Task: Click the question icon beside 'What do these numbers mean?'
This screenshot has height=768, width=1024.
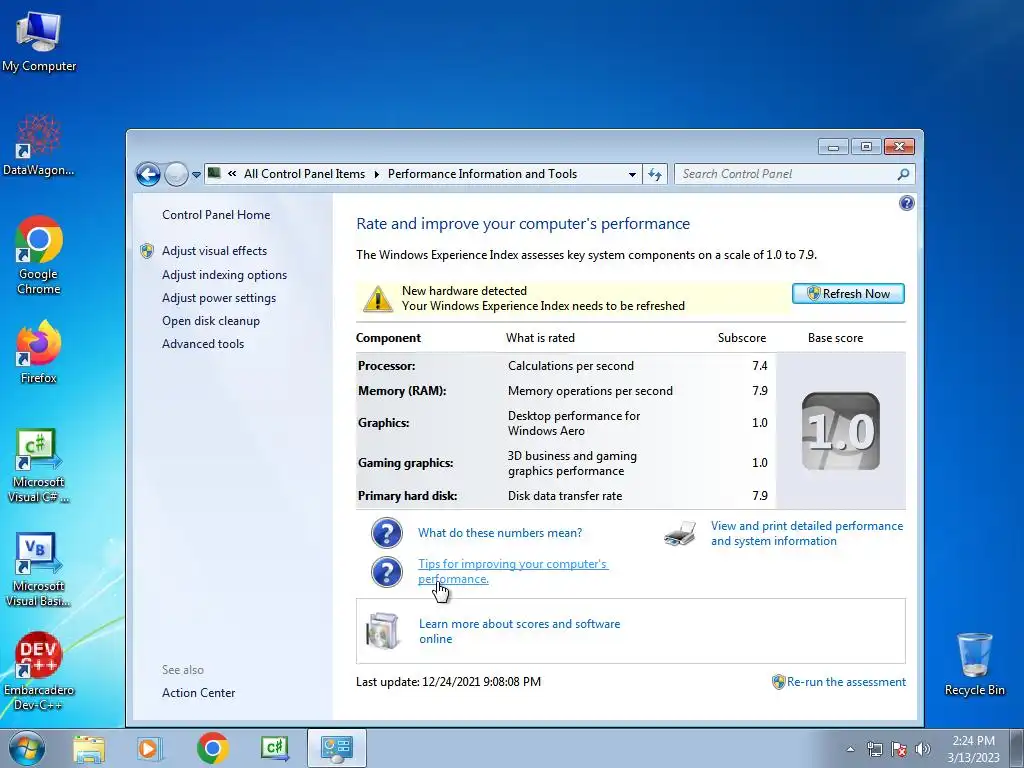Action: 387,533
